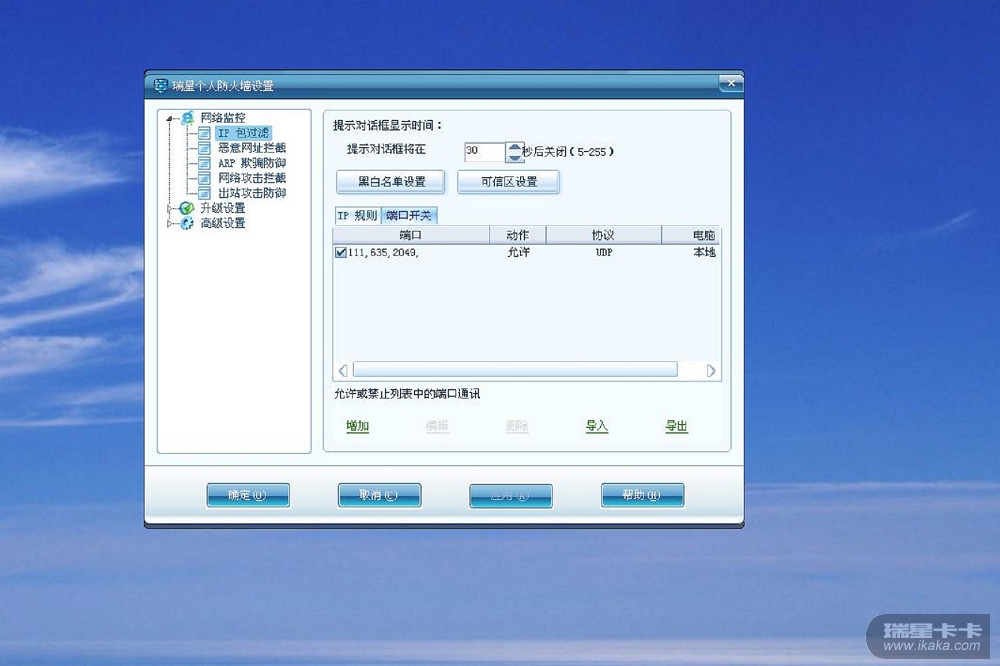This screenshot has width=1000, height=666.
Task: Click the 端口 column header
Action: click(411, 235)
